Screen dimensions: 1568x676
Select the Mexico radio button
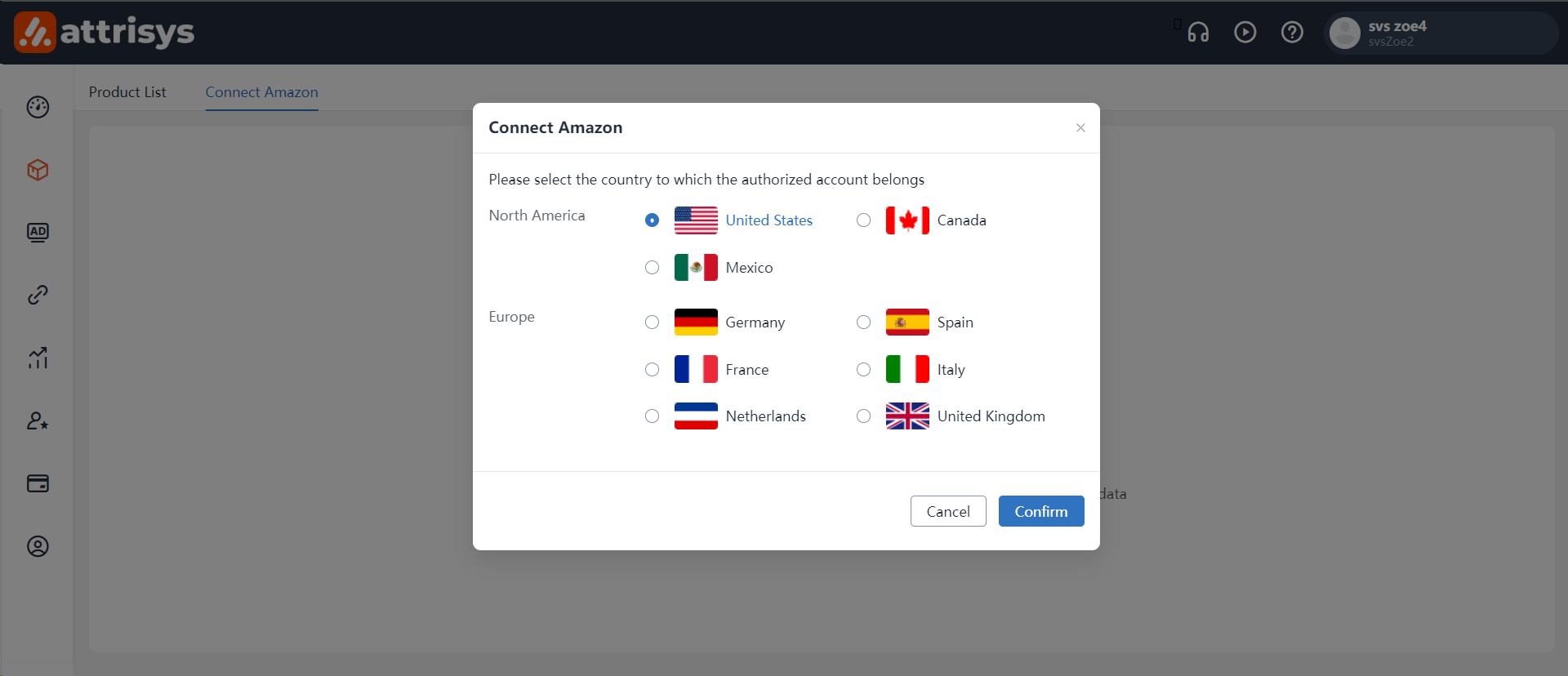click(x=652, y=268)
